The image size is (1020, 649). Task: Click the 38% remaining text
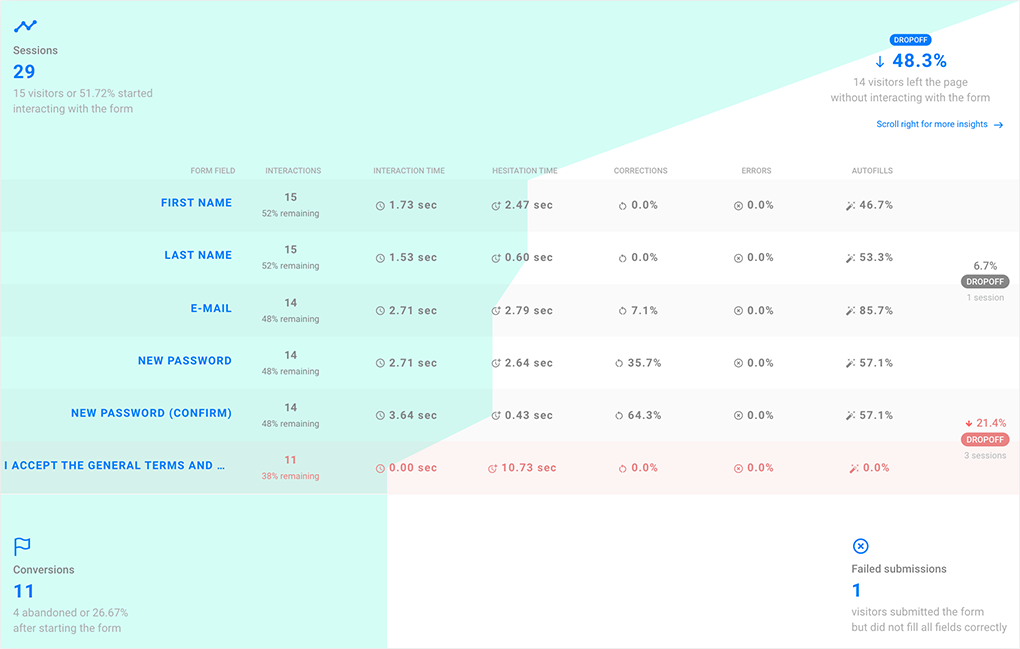coord(290,476)
